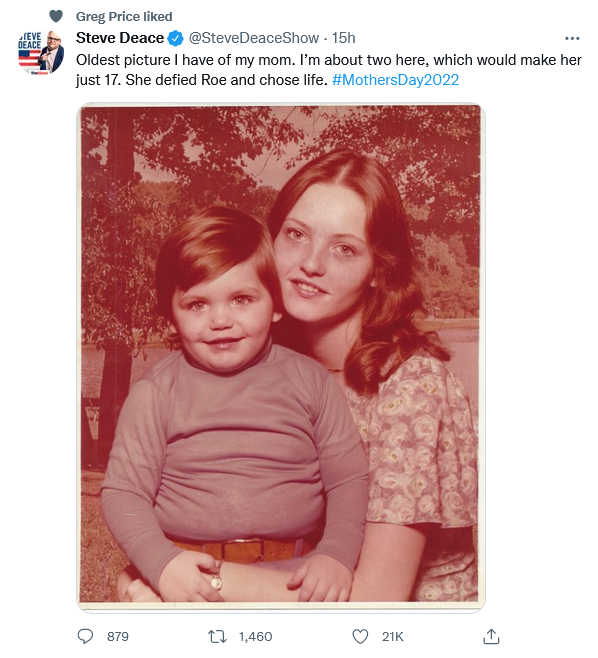Screen dimensions: 598x658
Task: Open the share upload icon
Action: click(491, 636)
